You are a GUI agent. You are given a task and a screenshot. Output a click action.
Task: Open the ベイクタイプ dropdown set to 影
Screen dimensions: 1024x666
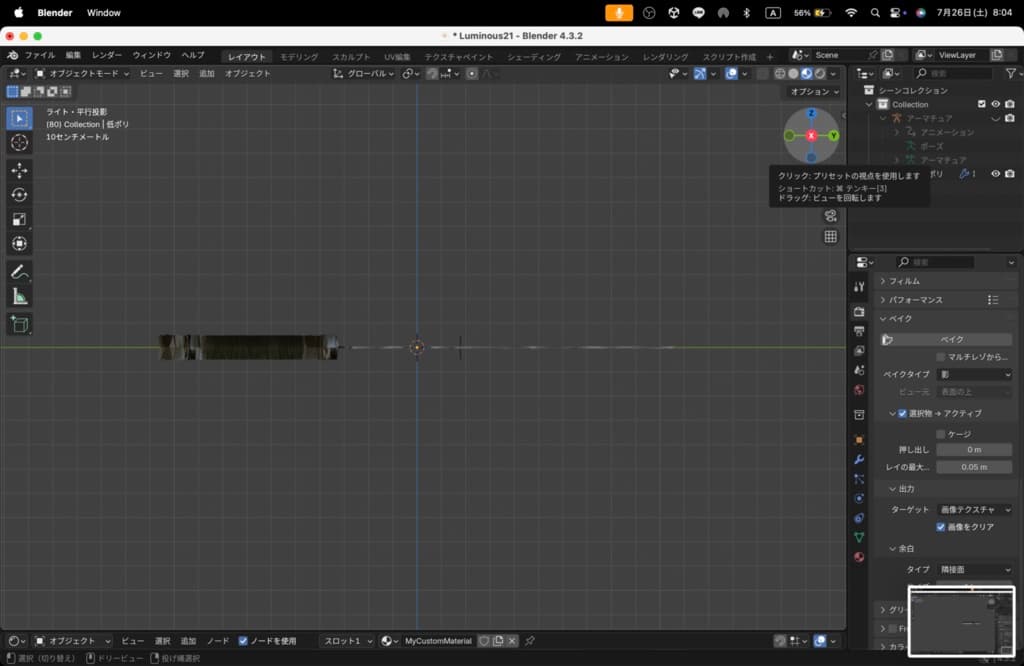pyautogui.click(x=974, y=374)
